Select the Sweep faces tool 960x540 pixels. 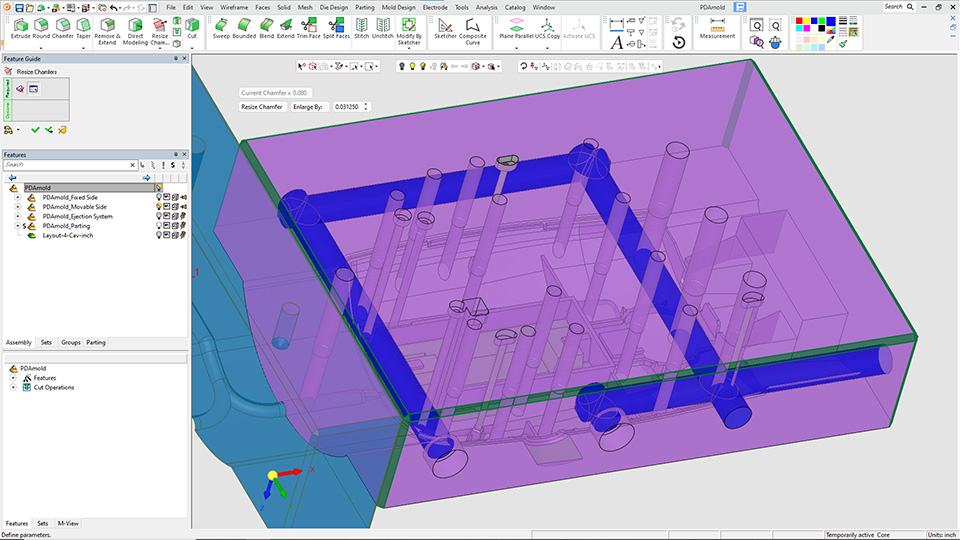[221, 29]
